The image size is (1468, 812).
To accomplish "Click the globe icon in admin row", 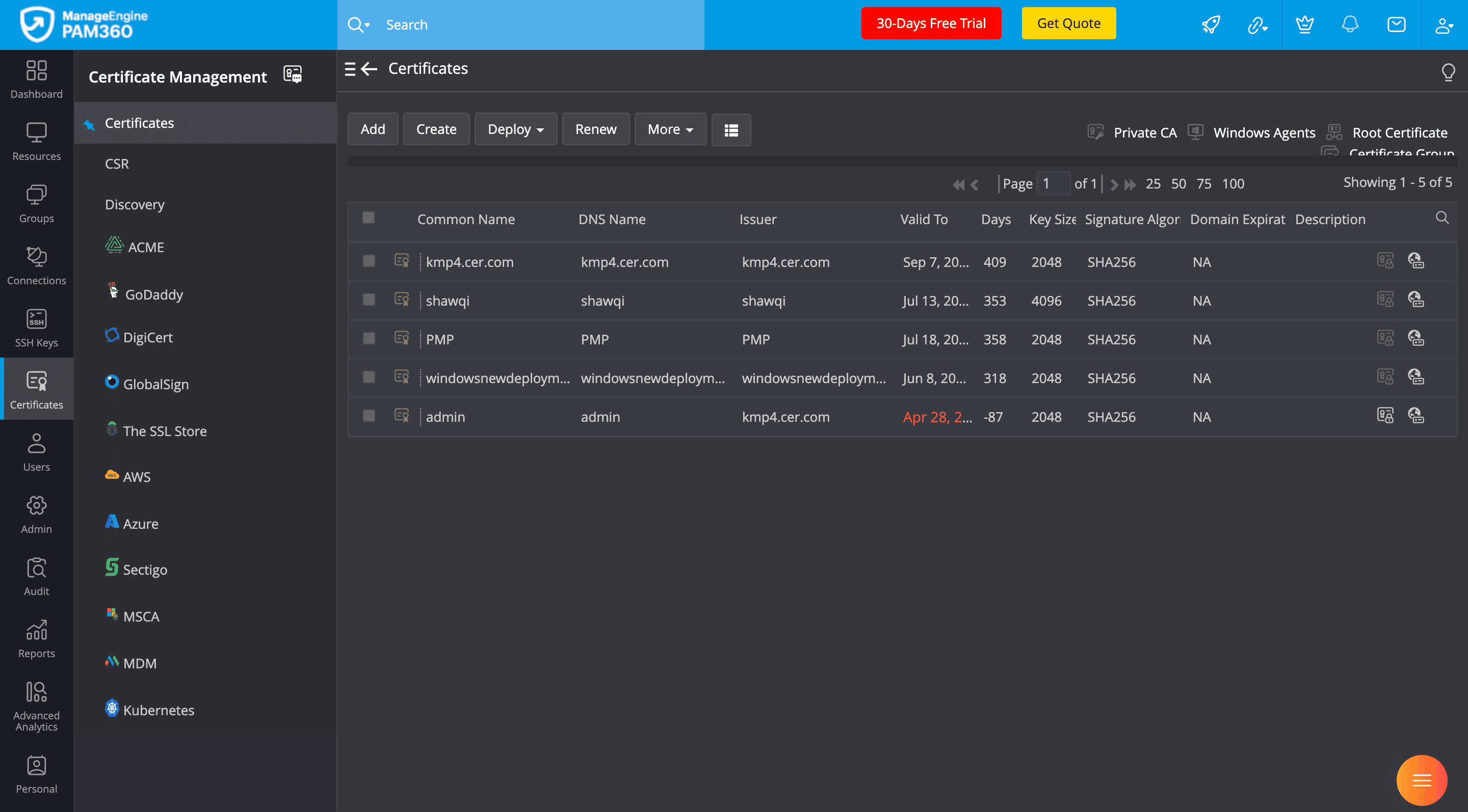I will pos(1416,416).
